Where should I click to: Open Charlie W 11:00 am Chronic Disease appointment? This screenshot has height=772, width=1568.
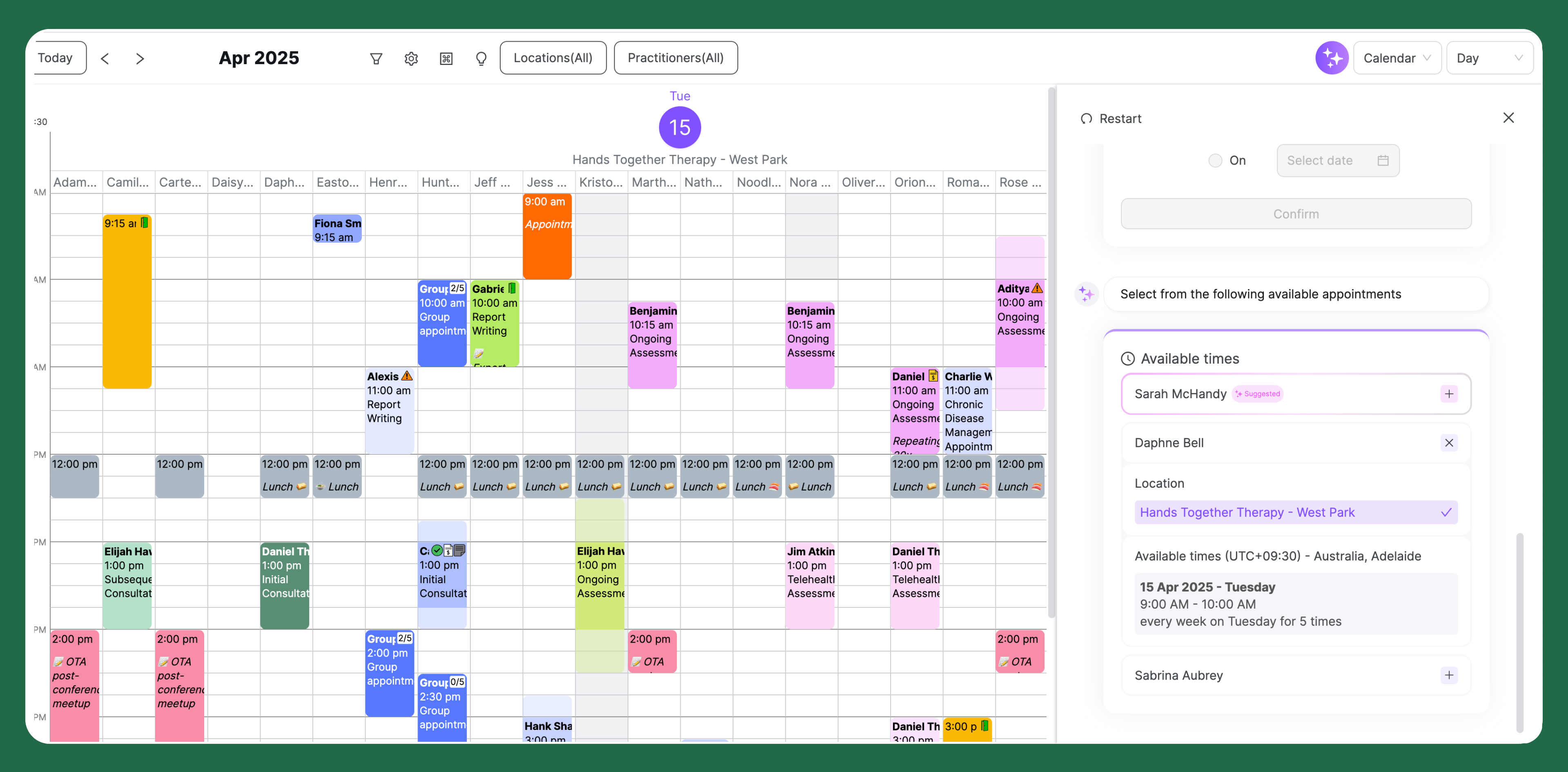click(967, 411)
